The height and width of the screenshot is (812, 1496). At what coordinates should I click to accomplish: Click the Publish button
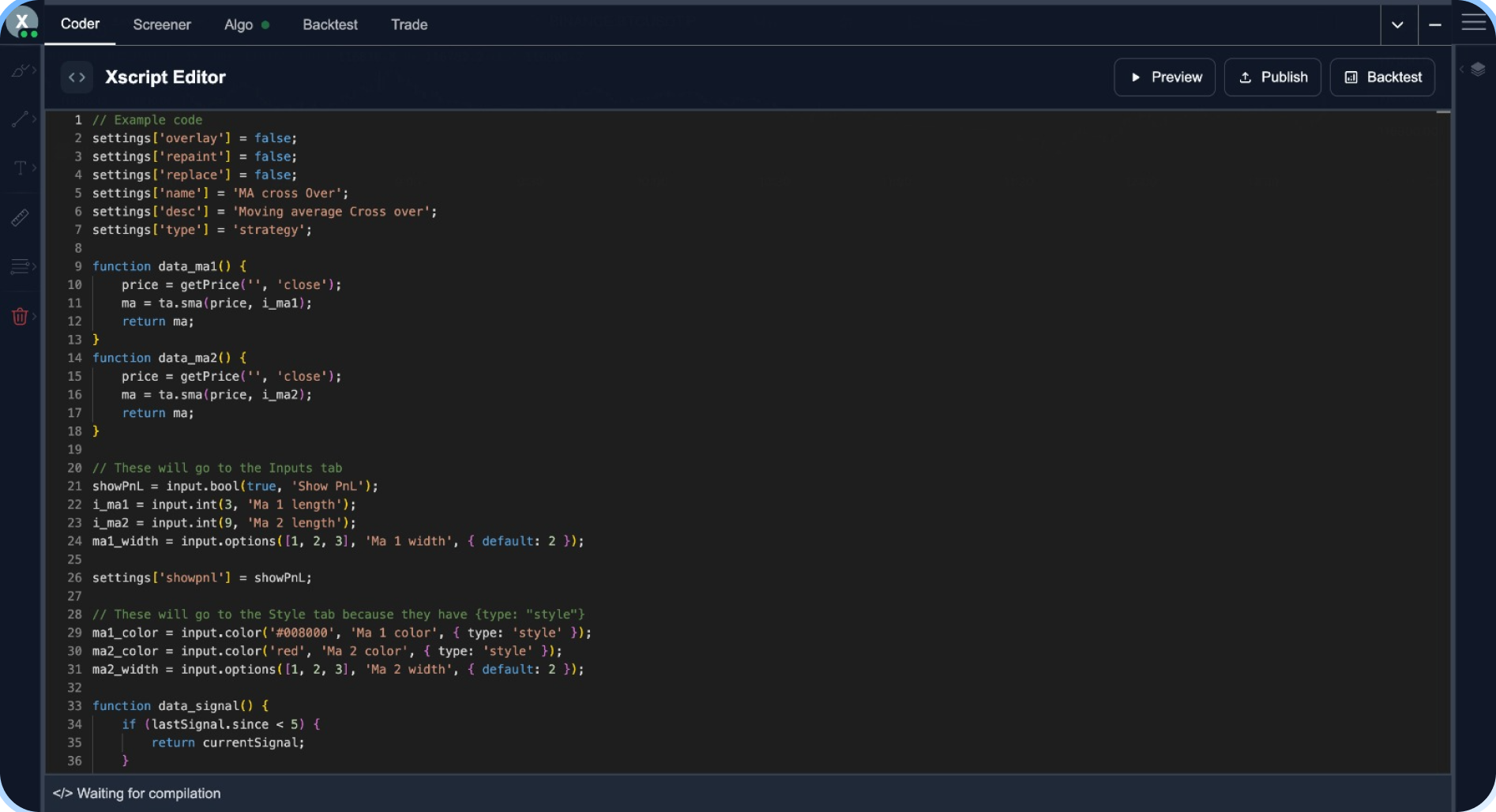point(1272,77)
